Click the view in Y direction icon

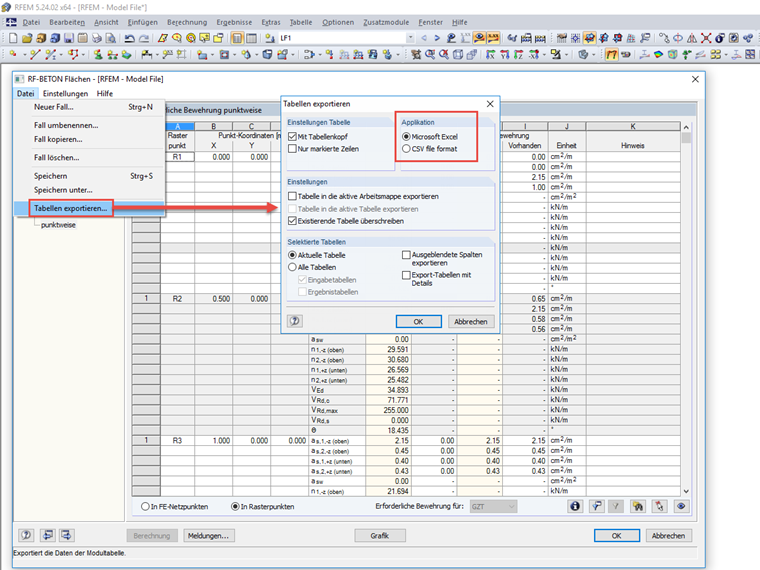[x=505, y=54]
